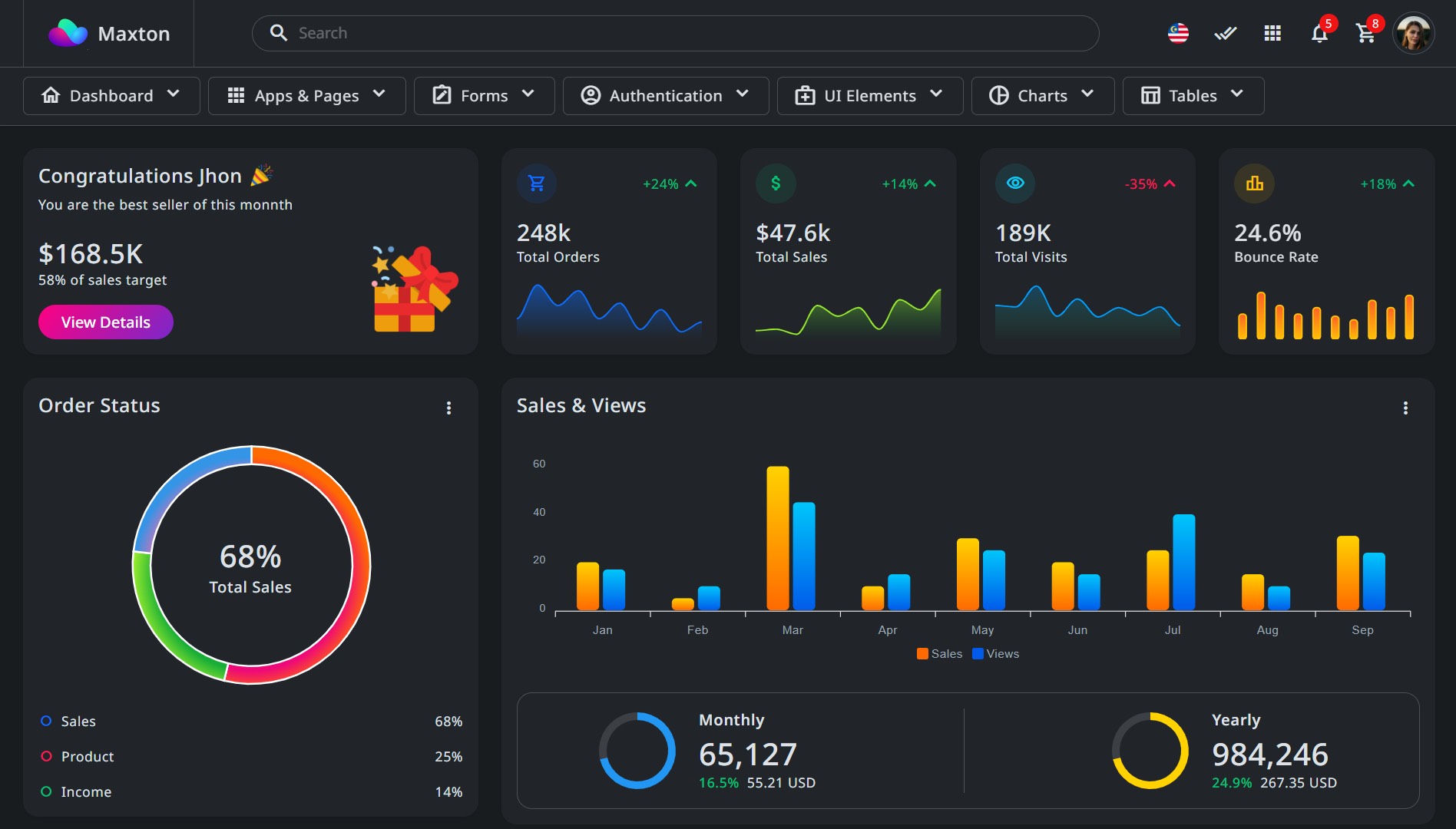Image resolution: width=1456 pixels, height=829 pixels.
Task: Click the Monthly progress ring
Action: (637, 751)
